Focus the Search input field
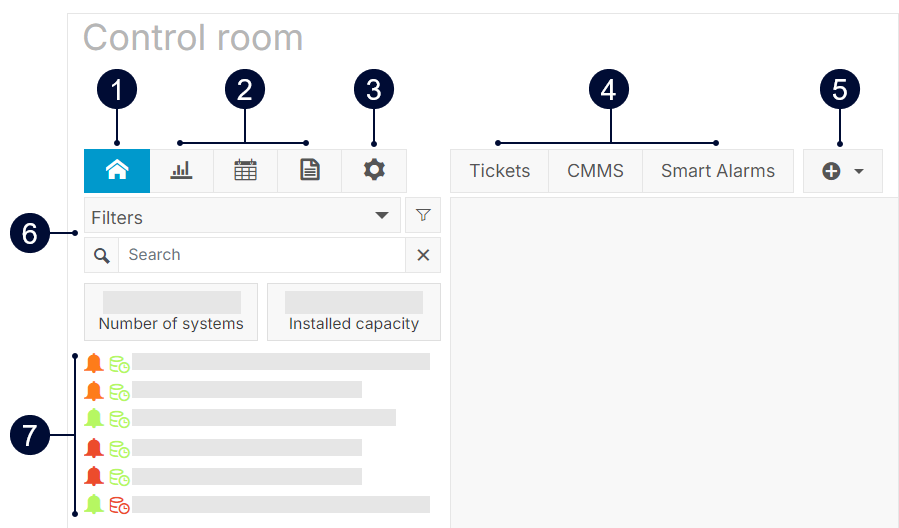The height and width of the screenshot is (528, 899). [x=261, y=255]
